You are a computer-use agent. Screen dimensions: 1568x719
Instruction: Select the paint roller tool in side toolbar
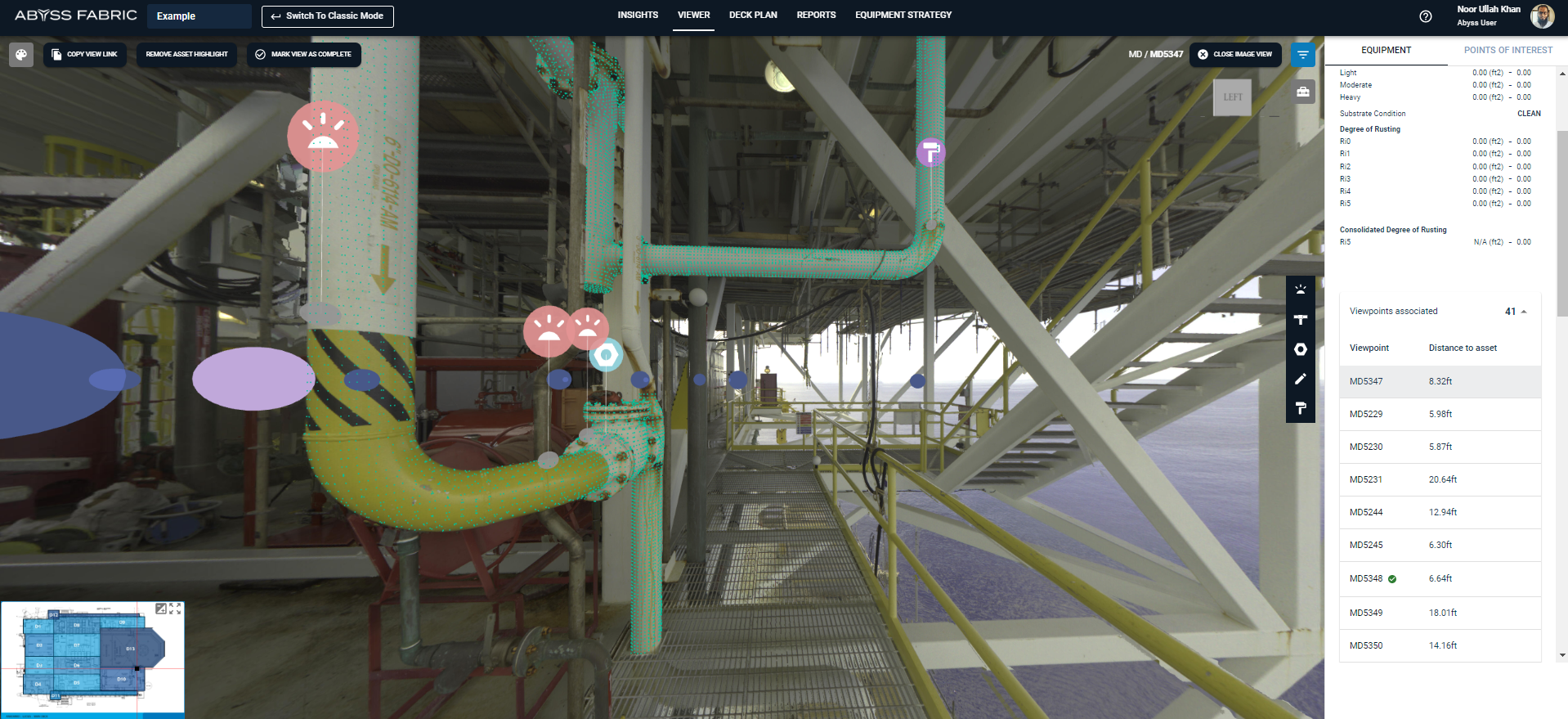point(1301,408)
